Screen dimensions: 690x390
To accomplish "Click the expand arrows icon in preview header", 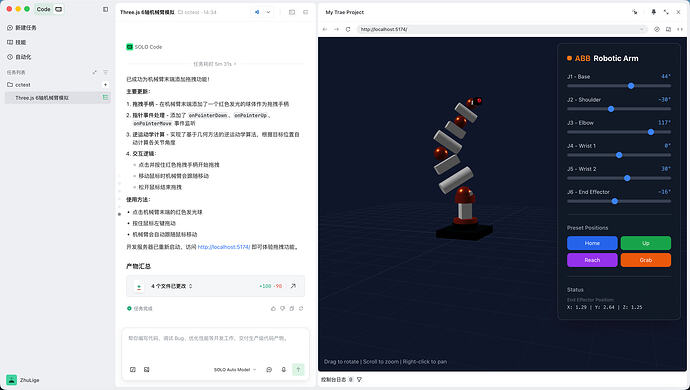I will [x=666, y=12].
